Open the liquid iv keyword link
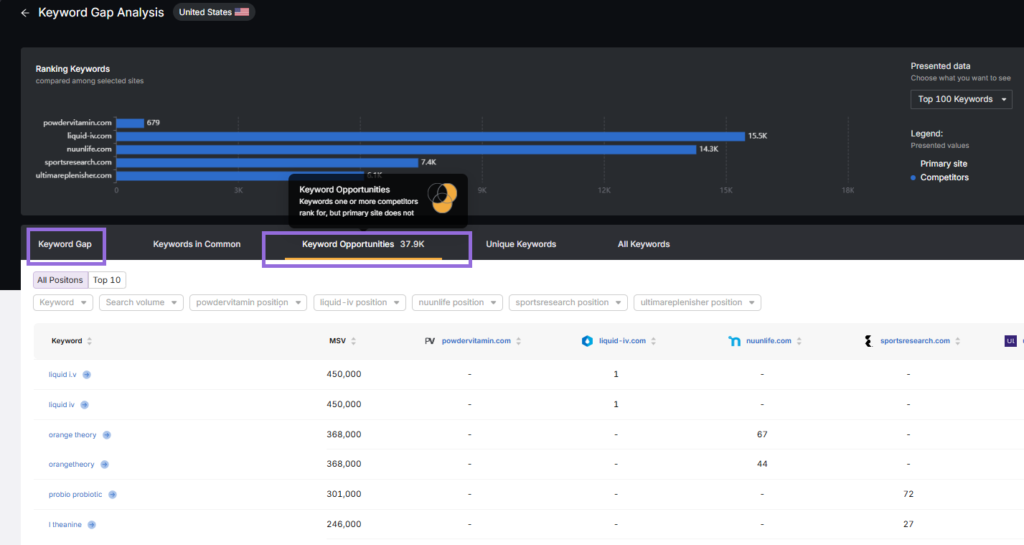This screenshot has height=545, width=1024. point(61,405)
